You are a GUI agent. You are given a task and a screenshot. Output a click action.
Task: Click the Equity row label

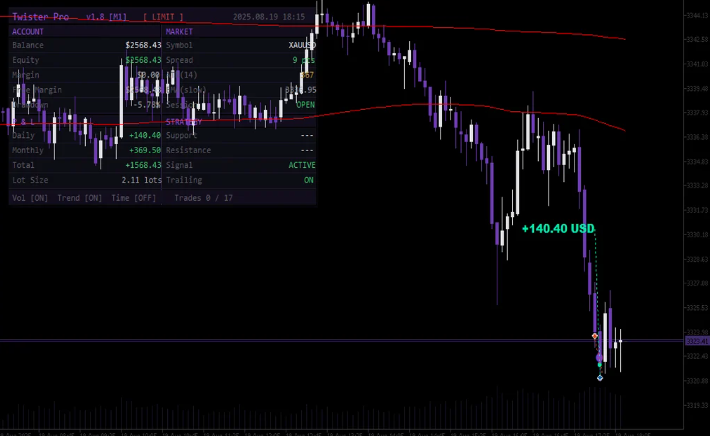25,60
